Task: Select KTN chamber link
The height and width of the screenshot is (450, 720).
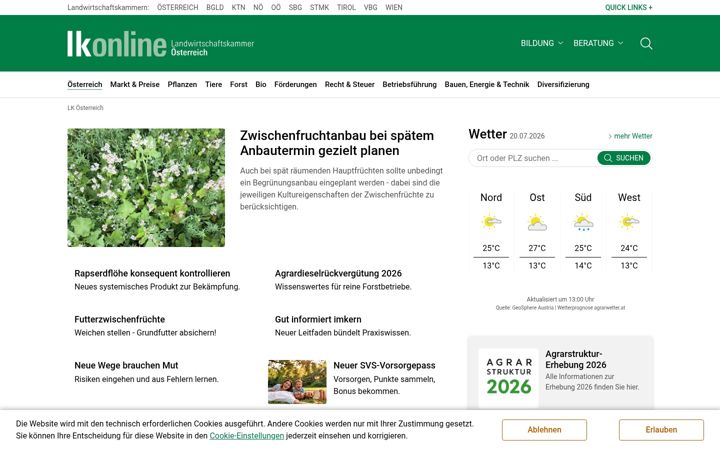Action: tap(238, 7)
